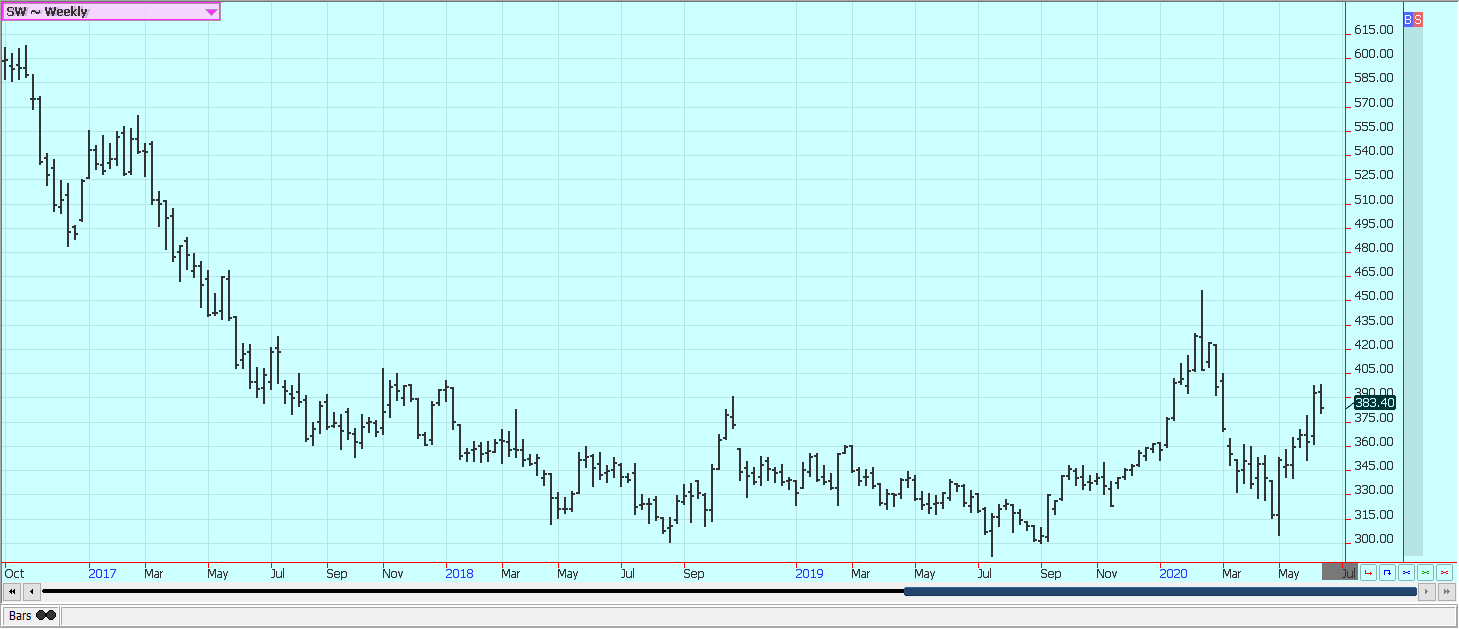Jump to chart start with double-left arrow

(11, 592)
